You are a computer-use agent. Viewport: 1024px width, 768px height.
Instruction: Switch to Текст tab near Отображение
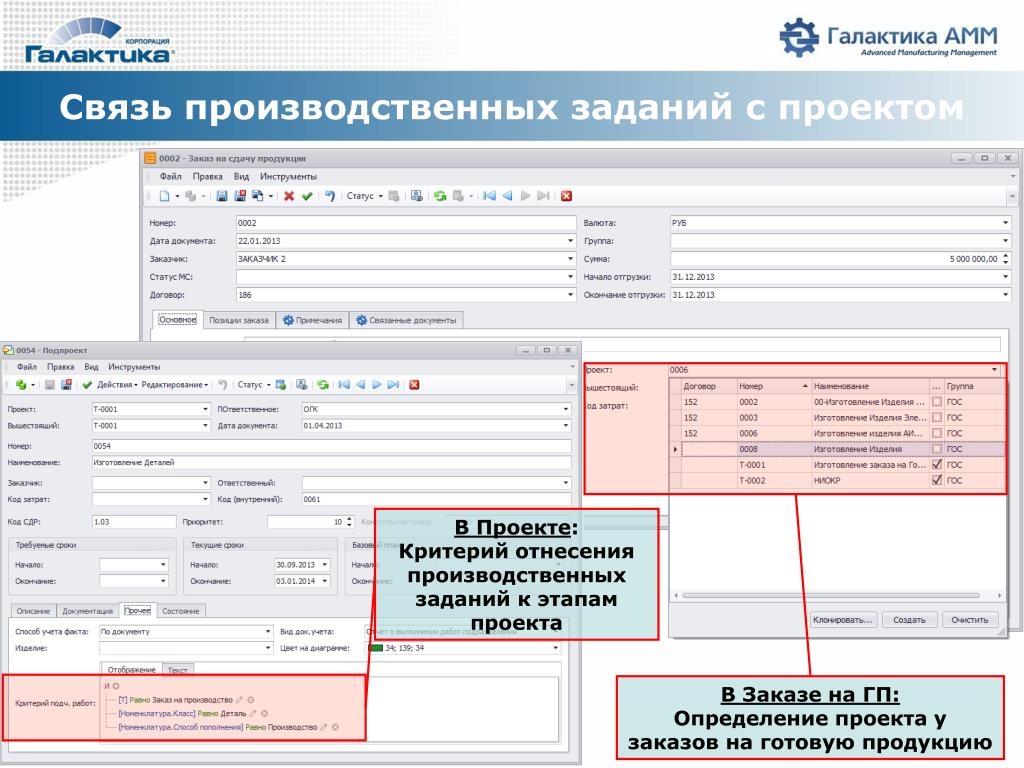click(x=177, y=670)
